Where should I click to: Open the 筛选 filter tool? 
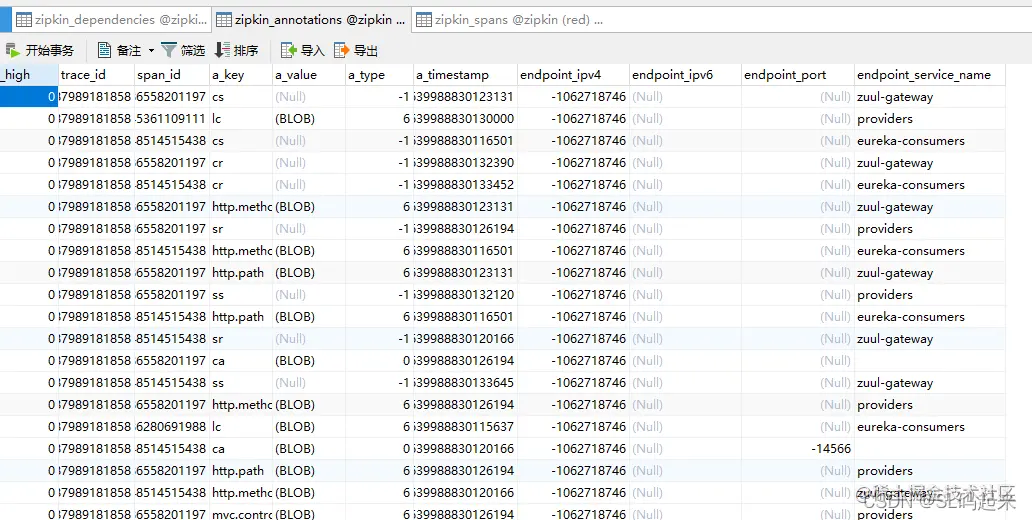coord(183,51)
